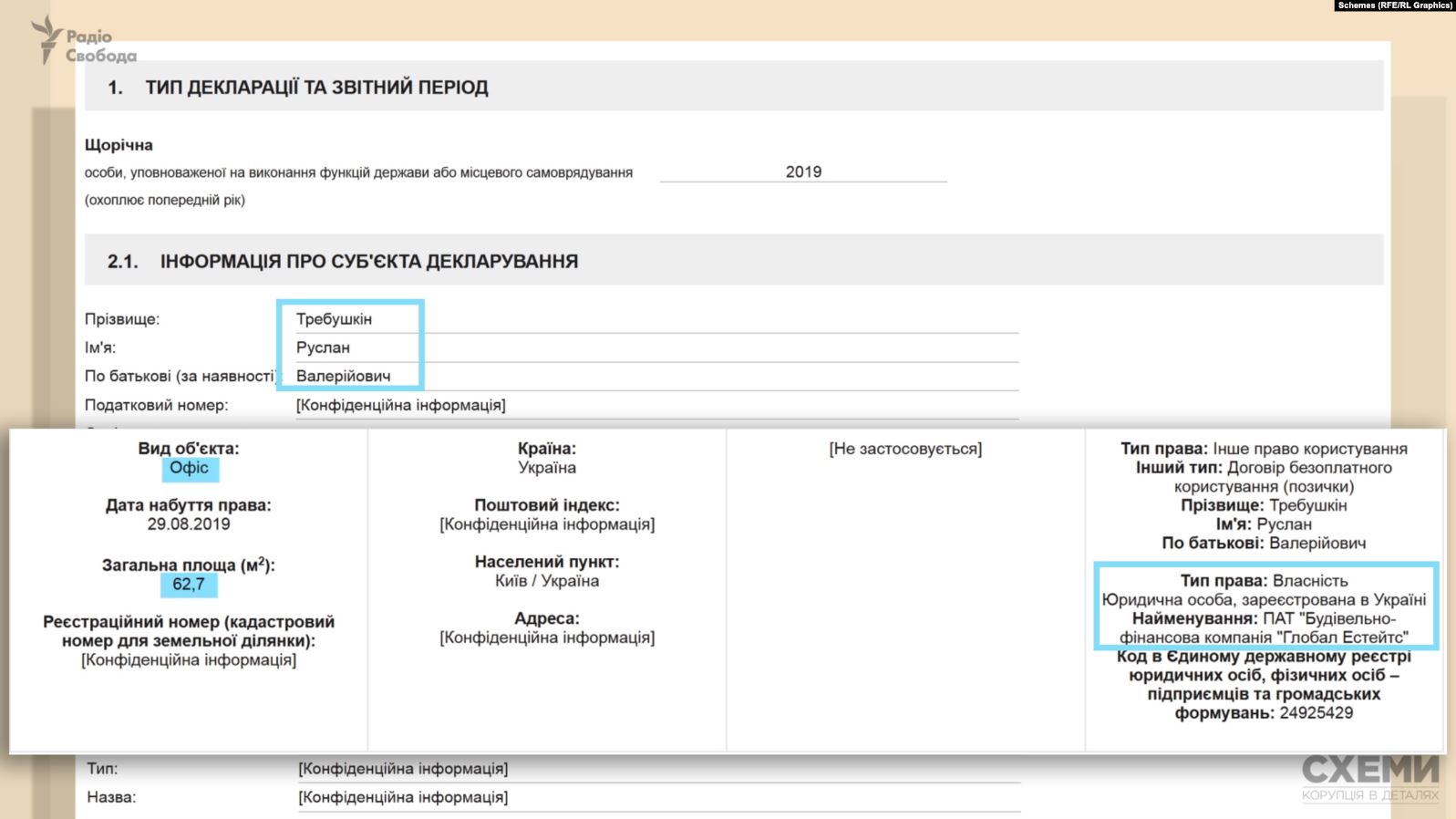Select section 2.1 'Інформація про суб'єкта декларування' header

coord(368,262)
